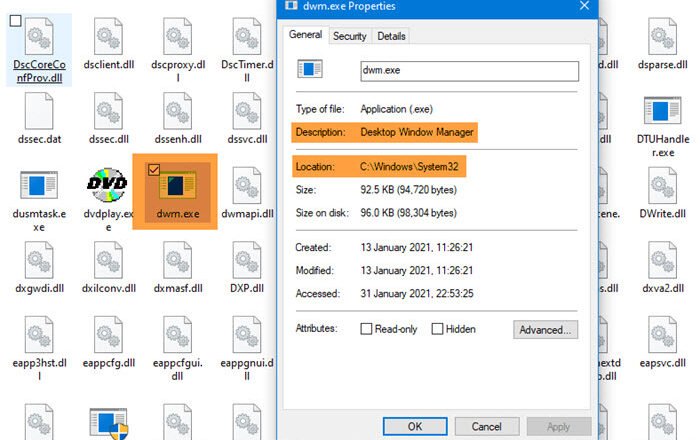The width and height of the screenshot is (700, 440).
Task: Select dxva2.dll file icon
Action: click(662, 260)
